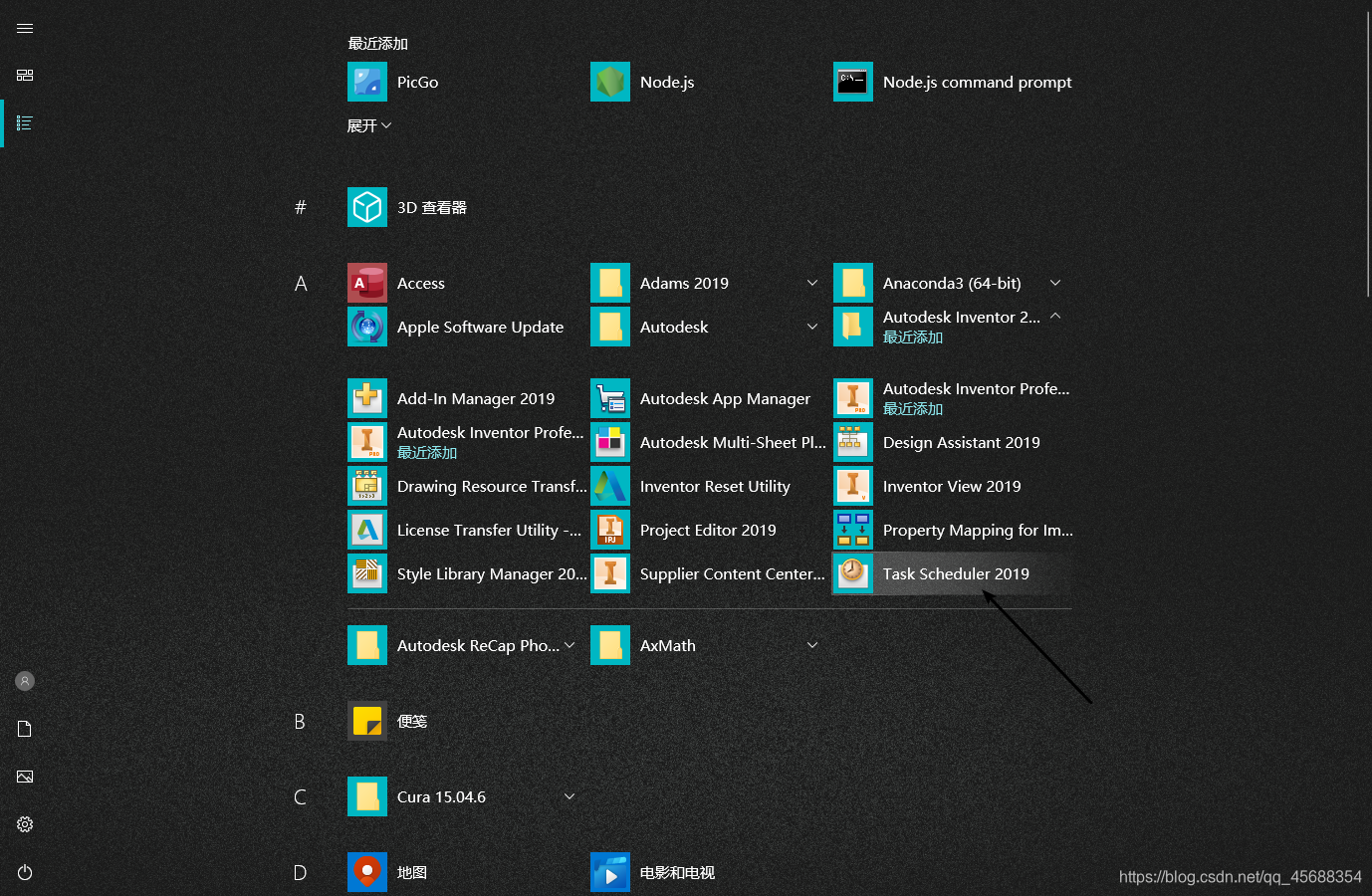The height and width of the screenshot is (896, 1372).
Task: Click the Power icon in sidebar
Action: tap(25, 872)
